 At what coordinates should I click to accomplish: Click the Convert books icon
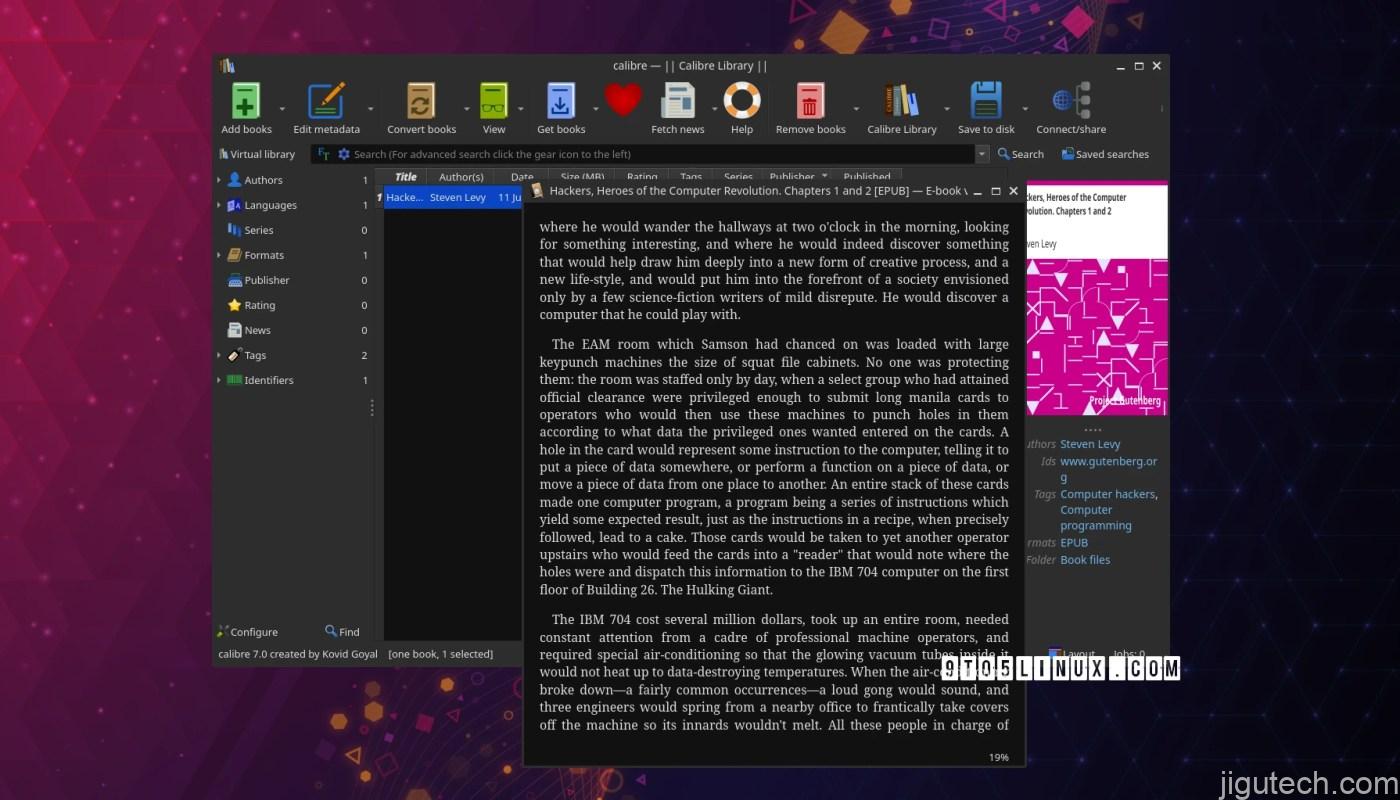click(421, 101)
